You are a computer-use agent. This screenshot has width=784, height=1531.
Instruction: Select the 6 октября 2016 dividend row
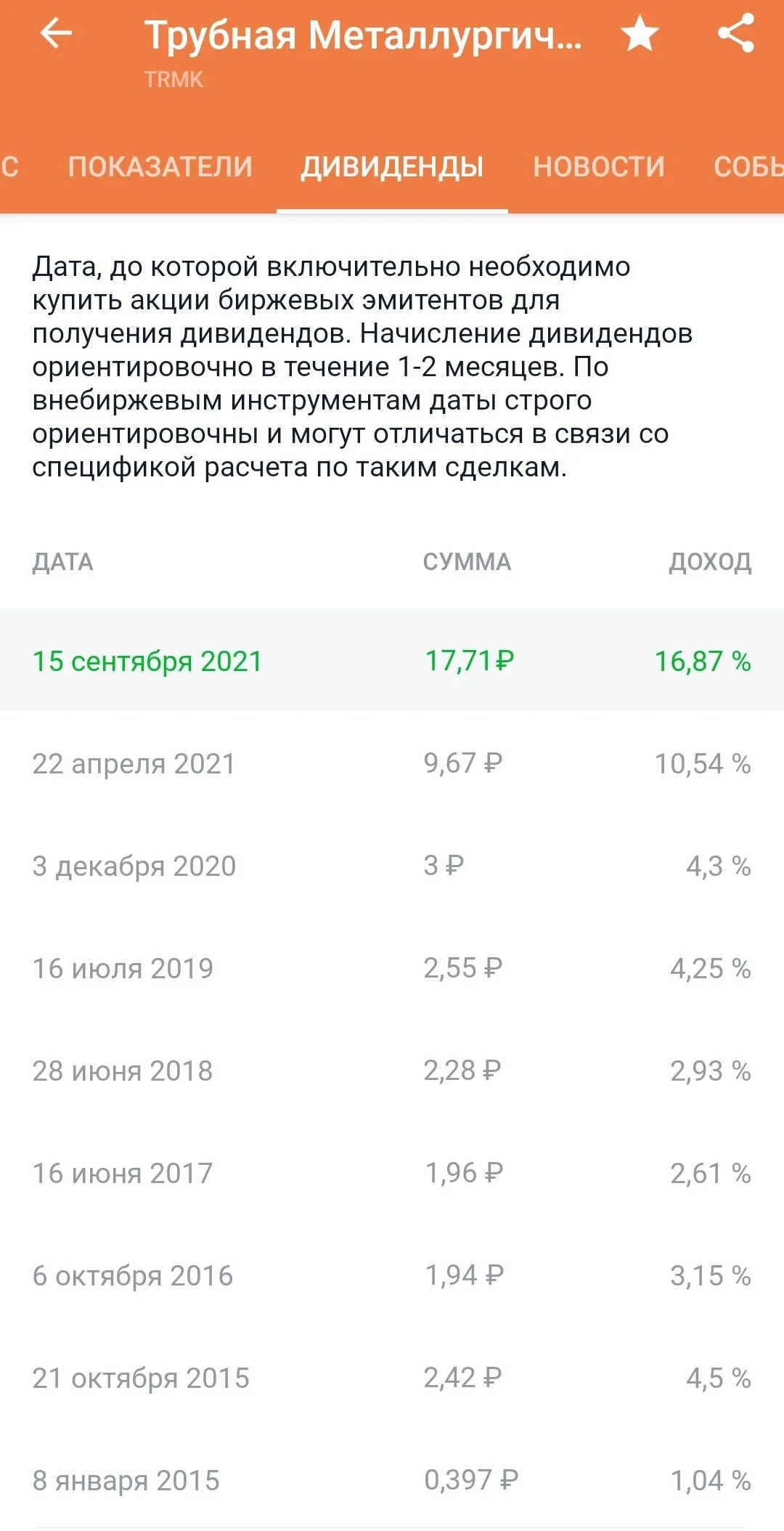point(392,1275)
